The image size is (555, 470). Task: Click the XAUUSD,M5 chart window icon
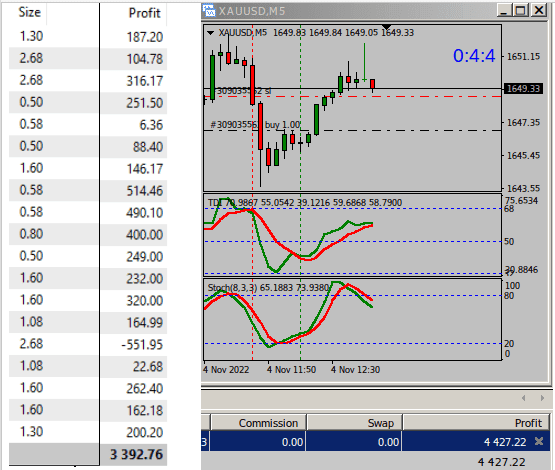click(209, 10)
